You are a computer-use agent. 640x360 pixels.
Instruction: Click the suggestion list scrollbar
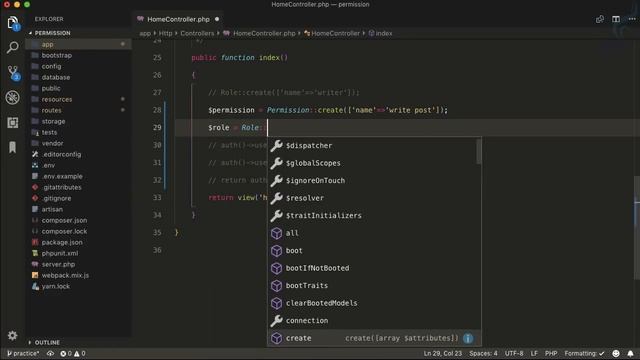tap(479, 151)
